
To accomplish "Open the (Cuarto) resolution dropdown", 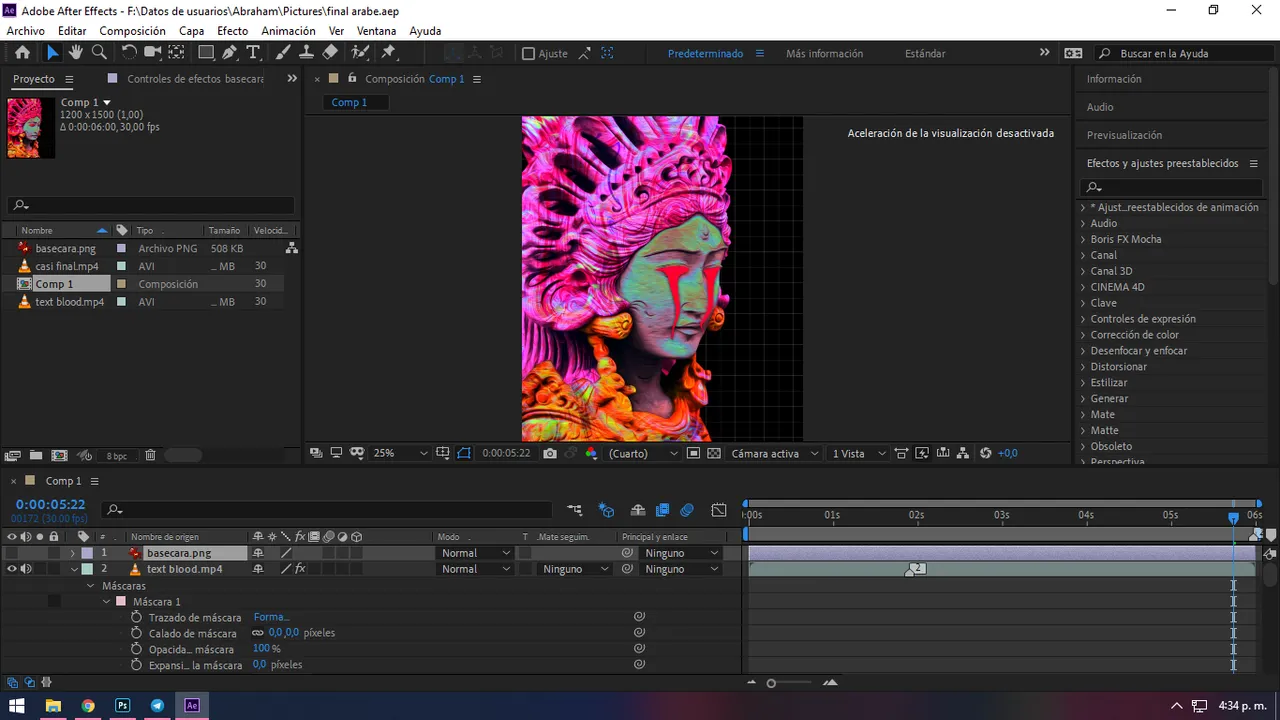I will (x=642, y=453).
